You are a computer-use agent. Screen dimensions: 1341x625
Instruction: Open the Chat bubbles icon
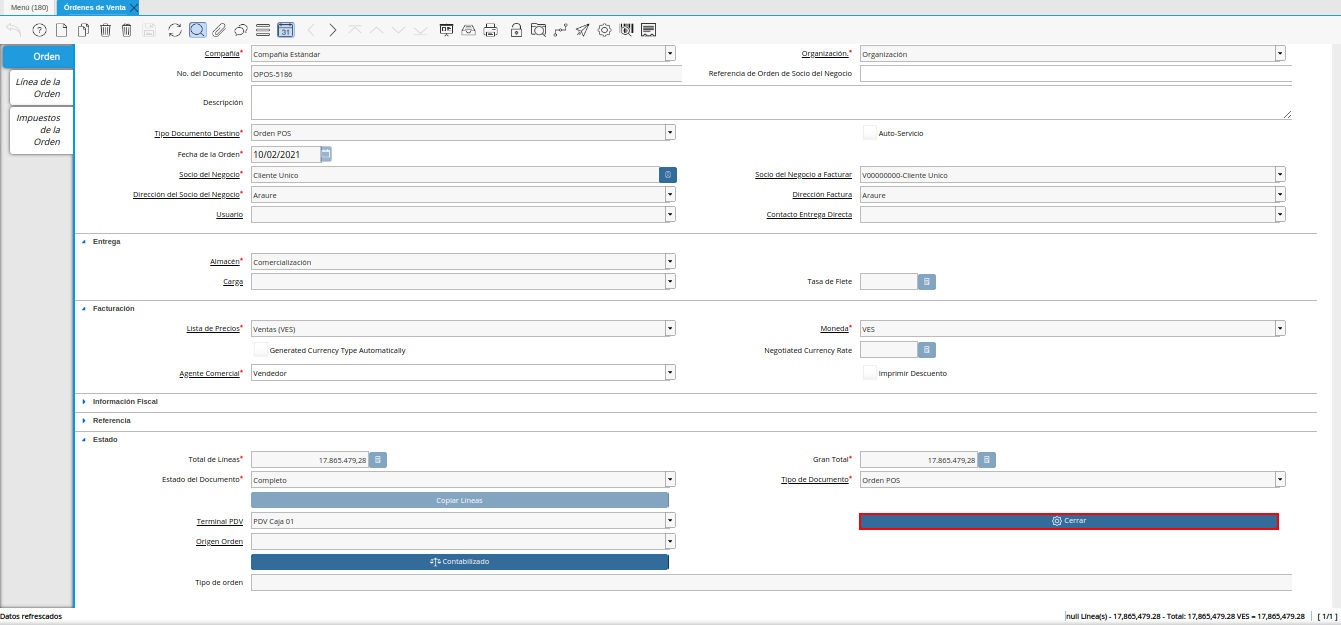(x=240, y=30)
